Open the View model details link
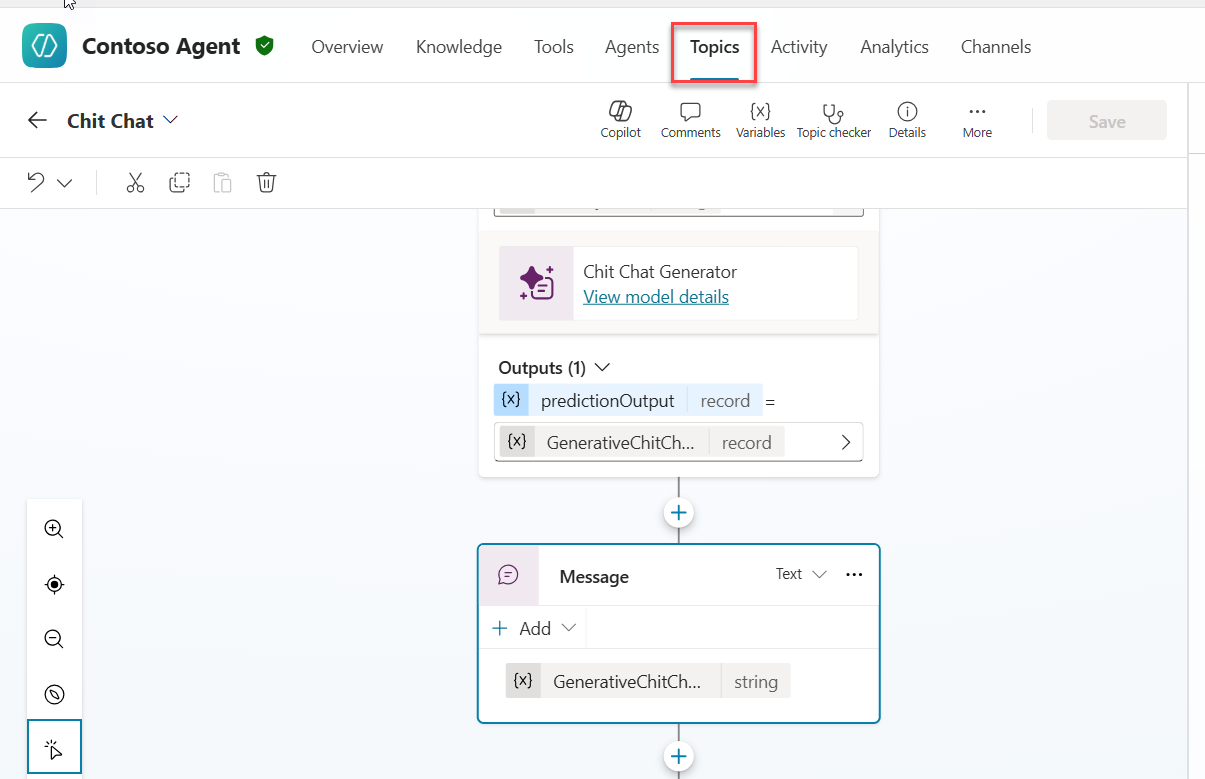Screen dimensions: 1205x779 [x=656, y=297]
